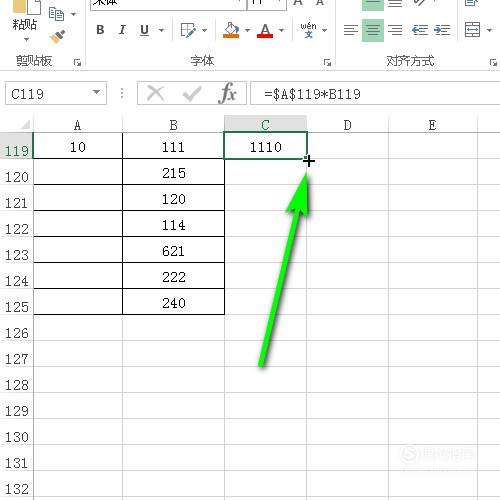This screenshot has height=500, width=500.
Task: Expand the phonetic guide dropdown arrow
Action: [324, 30]
